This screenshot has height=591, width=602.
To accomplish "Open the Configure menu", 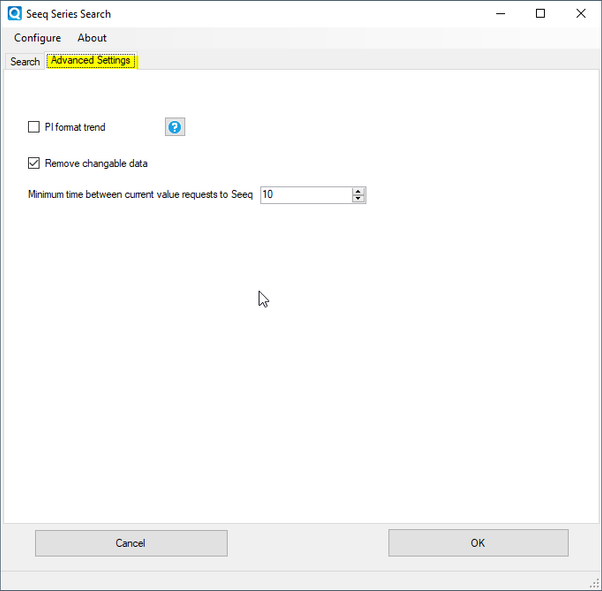I will tap(37, 38).
